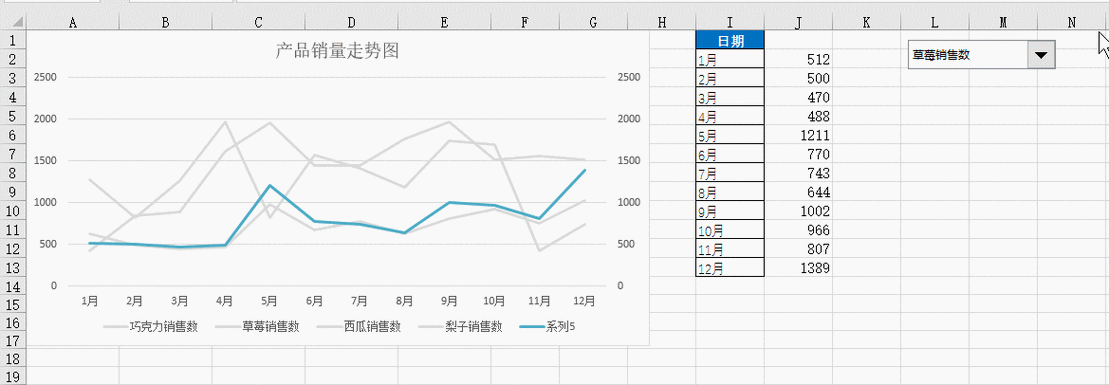Click the 5月 label on chart axis
The image size is (1109, 385).
click(x=269, y=301)
